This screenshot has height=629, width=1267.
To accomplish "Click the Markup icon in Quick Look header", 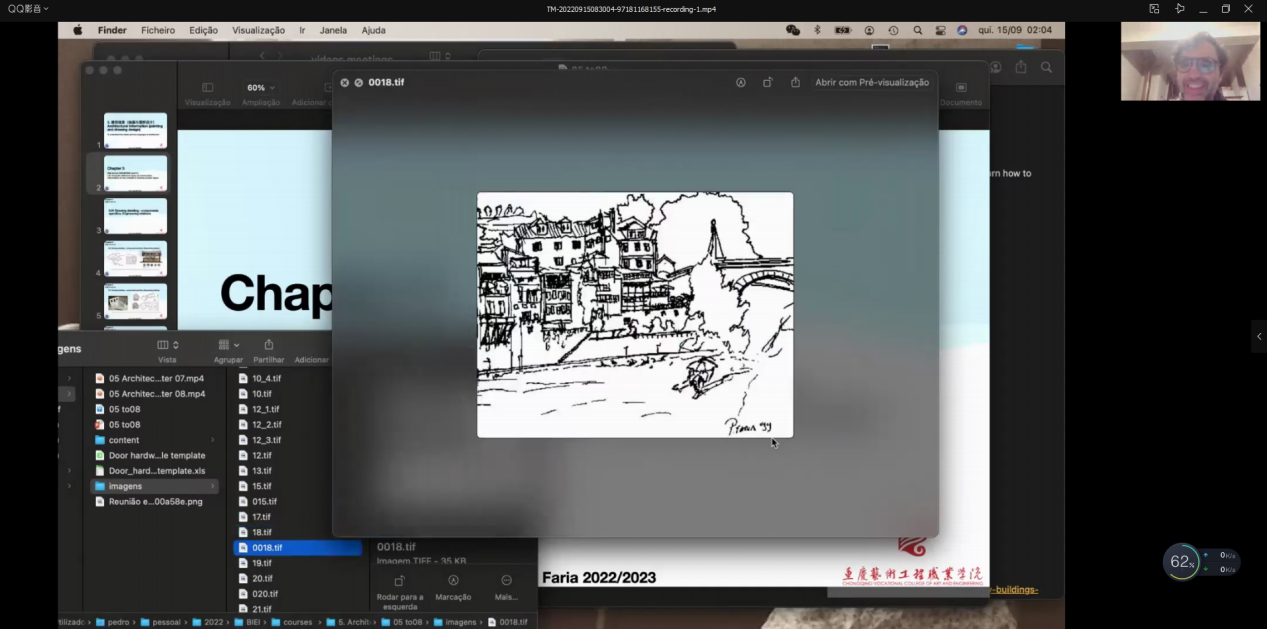I will click(x=741, y=83).
